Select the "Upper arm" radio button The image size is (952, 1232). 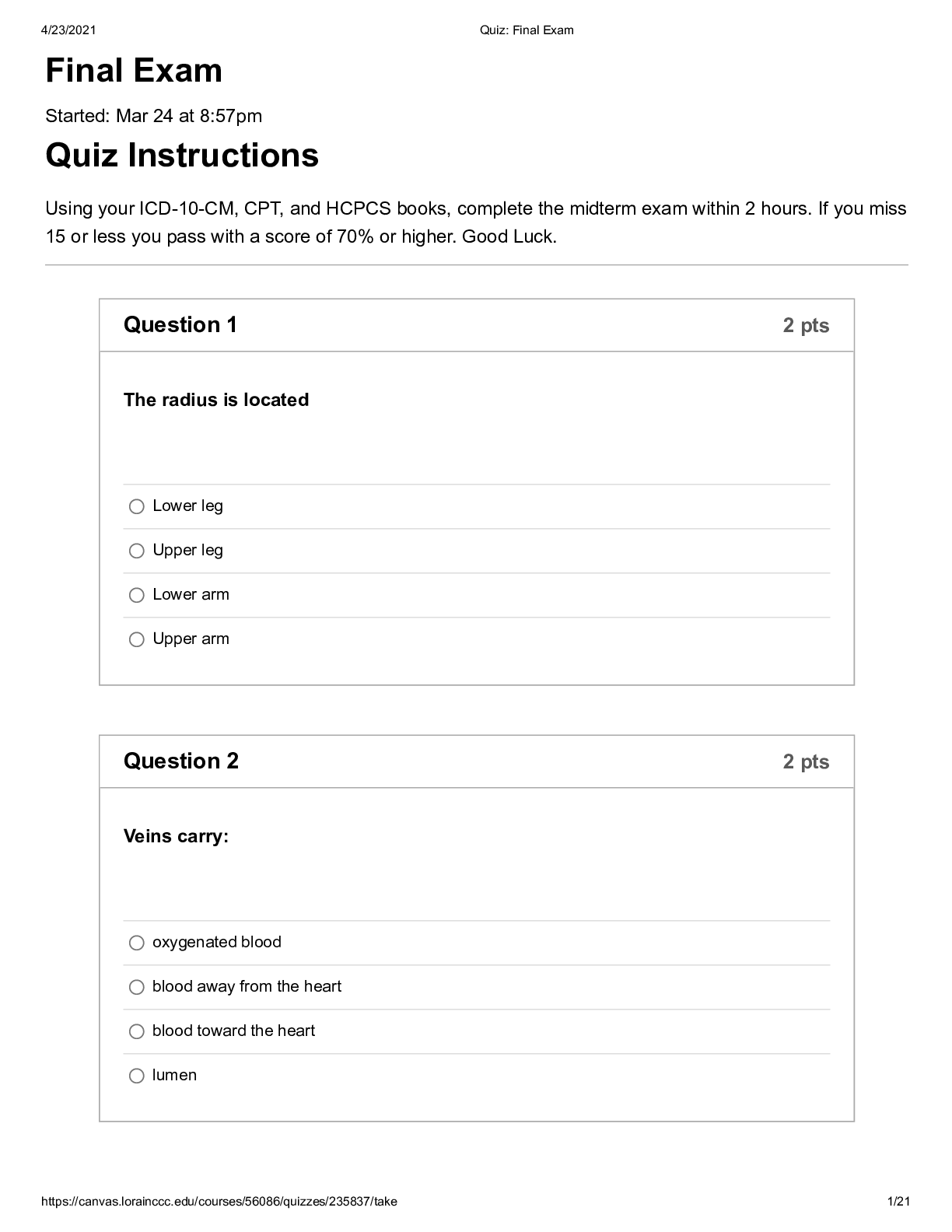(137, 639)
